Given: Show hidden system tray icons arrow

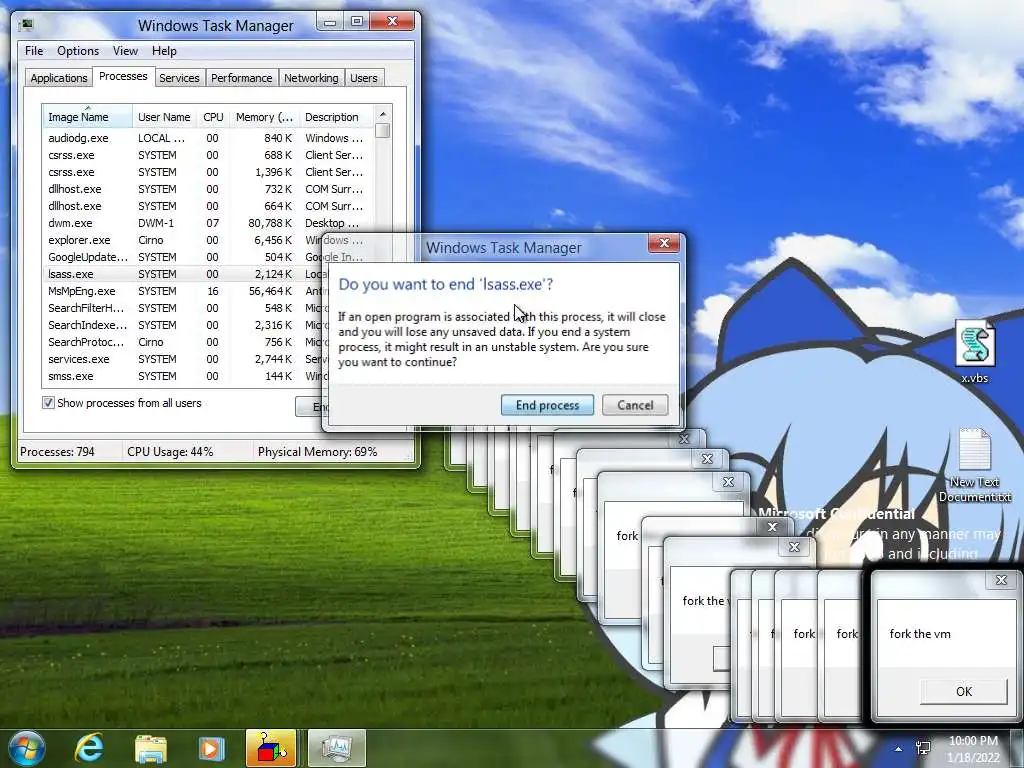Looking at the screenshot, I should (899, 749).
